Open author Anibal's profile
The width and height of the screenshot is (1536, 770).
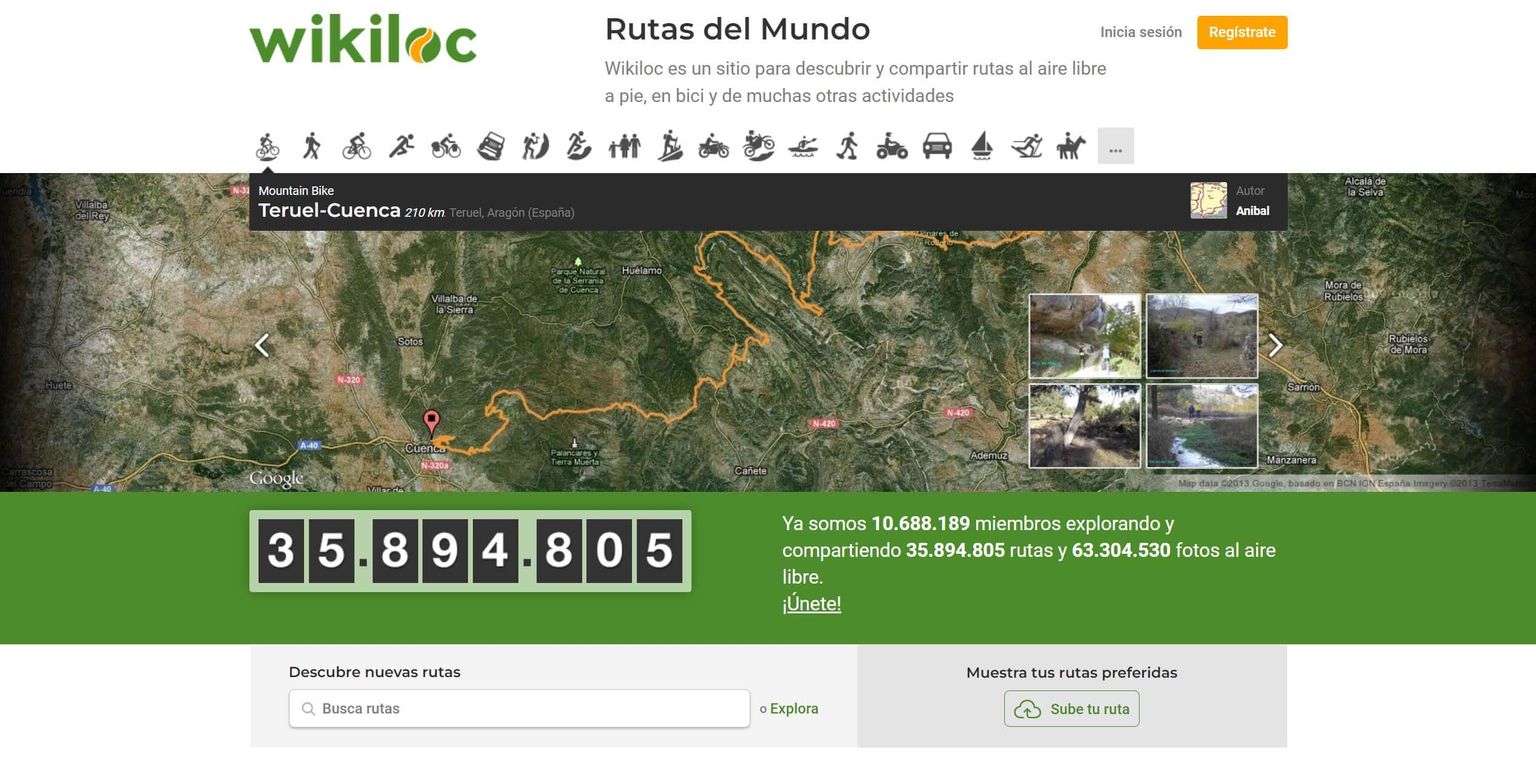(1252, 211)
